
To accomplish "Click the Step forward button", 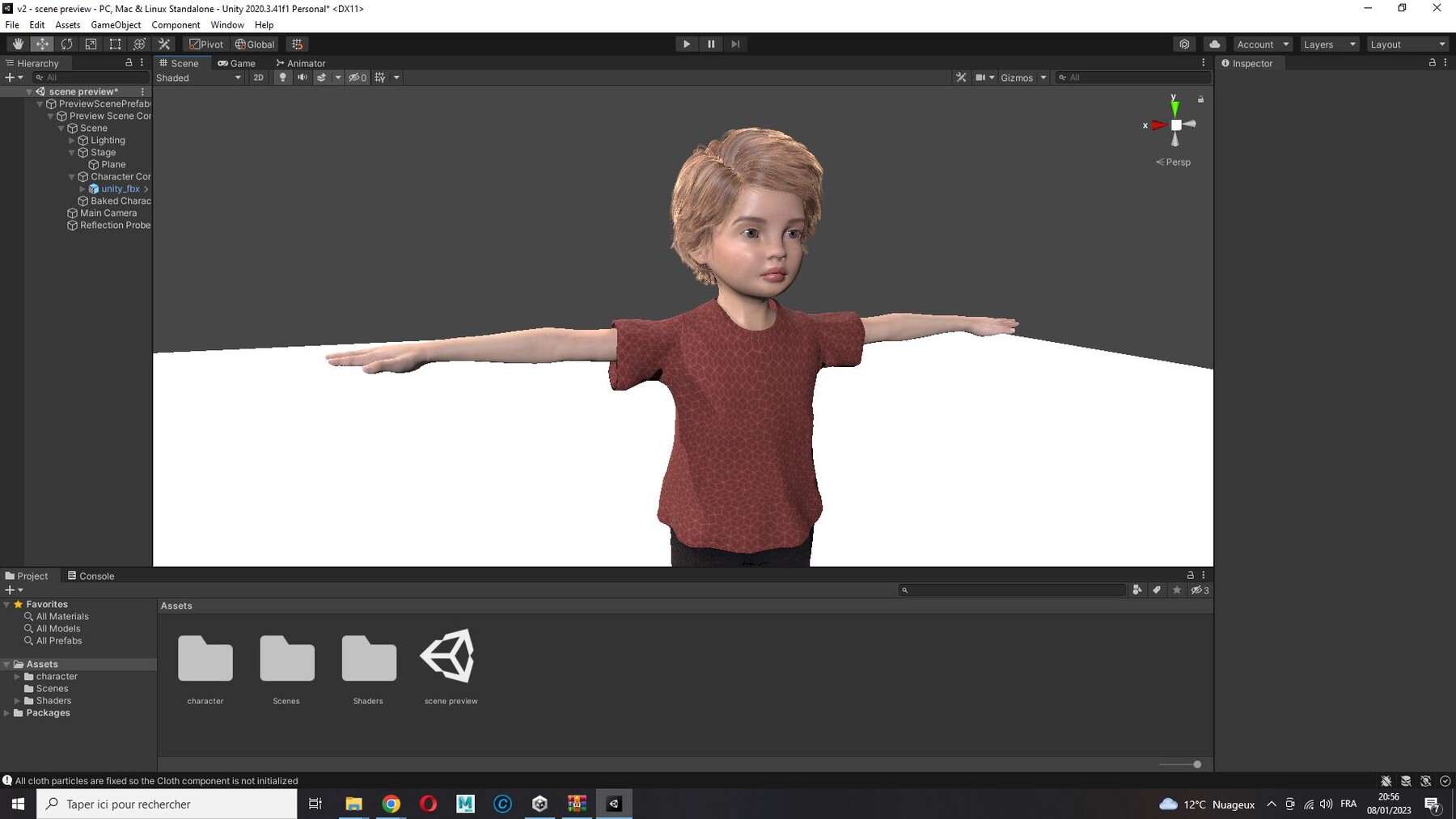I will [x=734, y=44].
